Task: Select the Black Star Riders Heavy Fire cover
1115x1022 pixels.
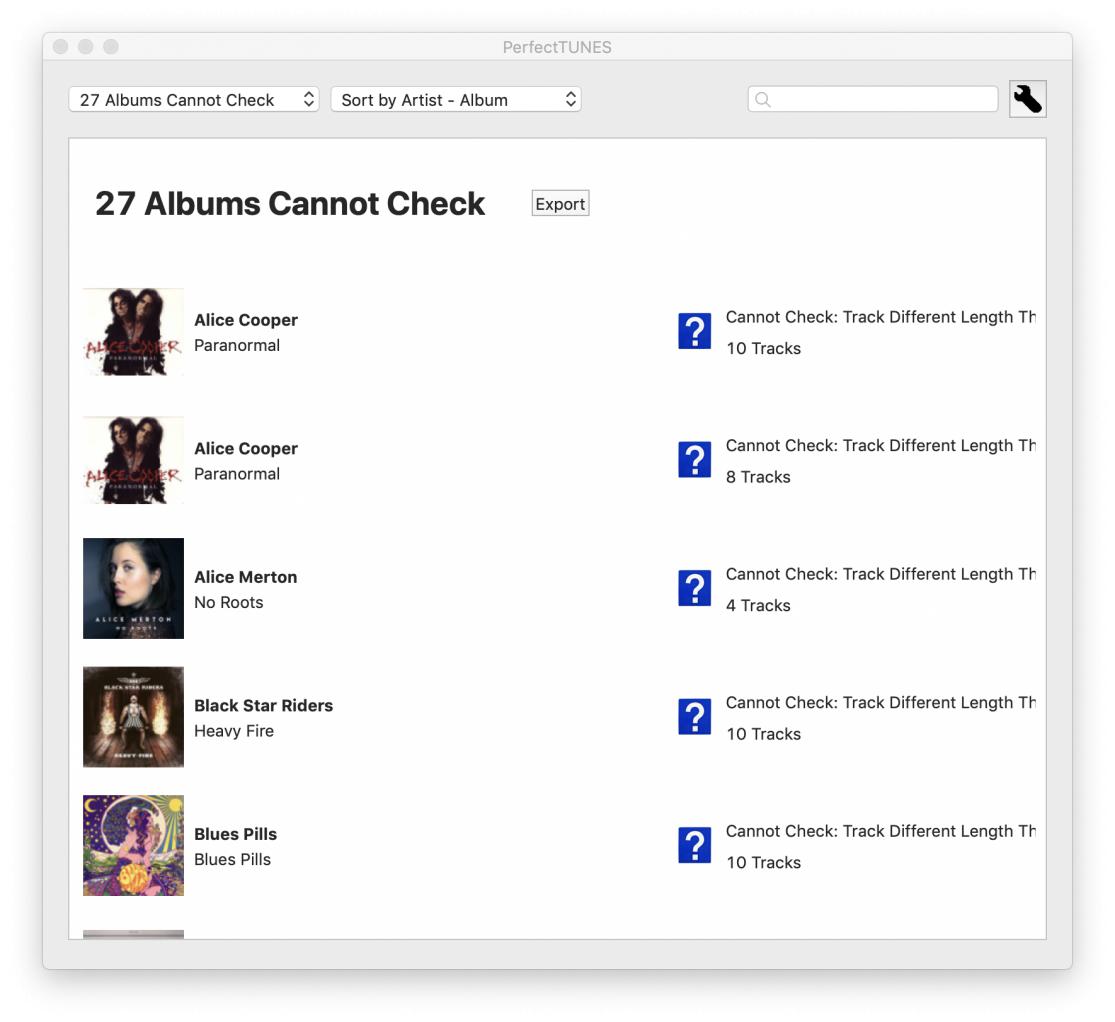Action: (x=133, y=717)
